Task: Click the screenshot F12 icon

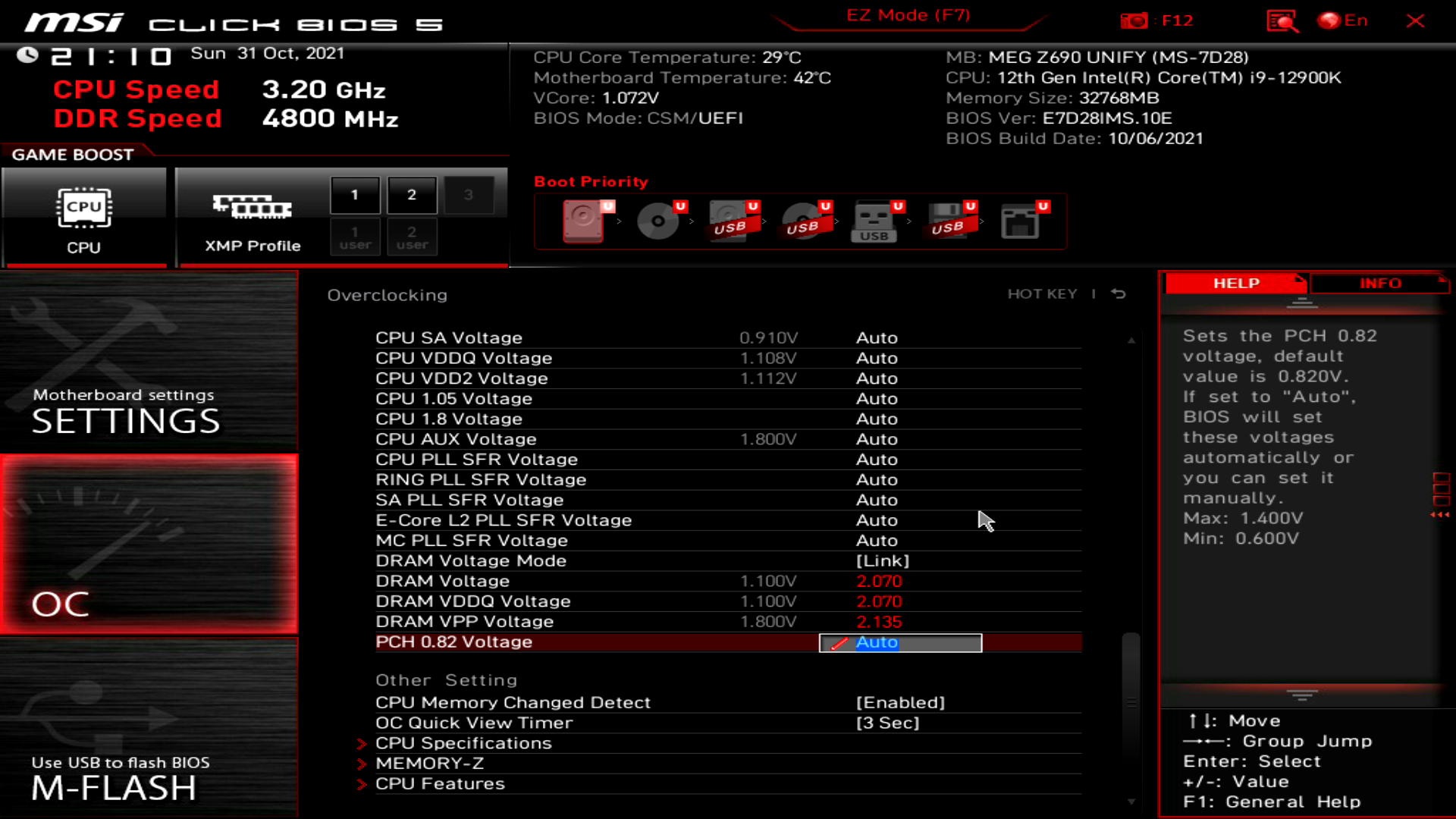Action: pos(1134,20)
